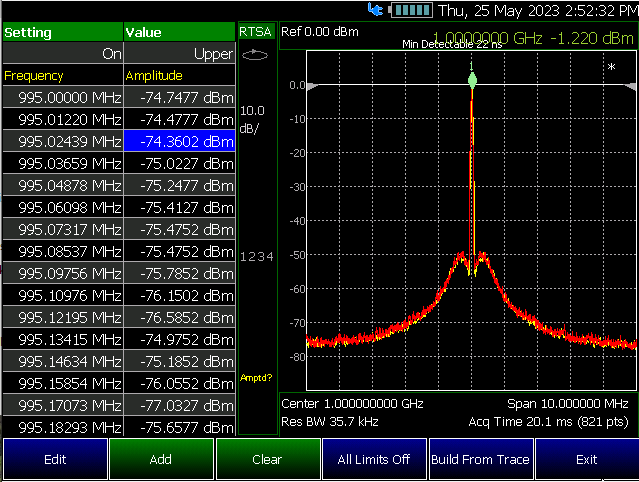Select frequency cell 995.03659 MHz
Screen dimensions: 639x482
[63, 163]
